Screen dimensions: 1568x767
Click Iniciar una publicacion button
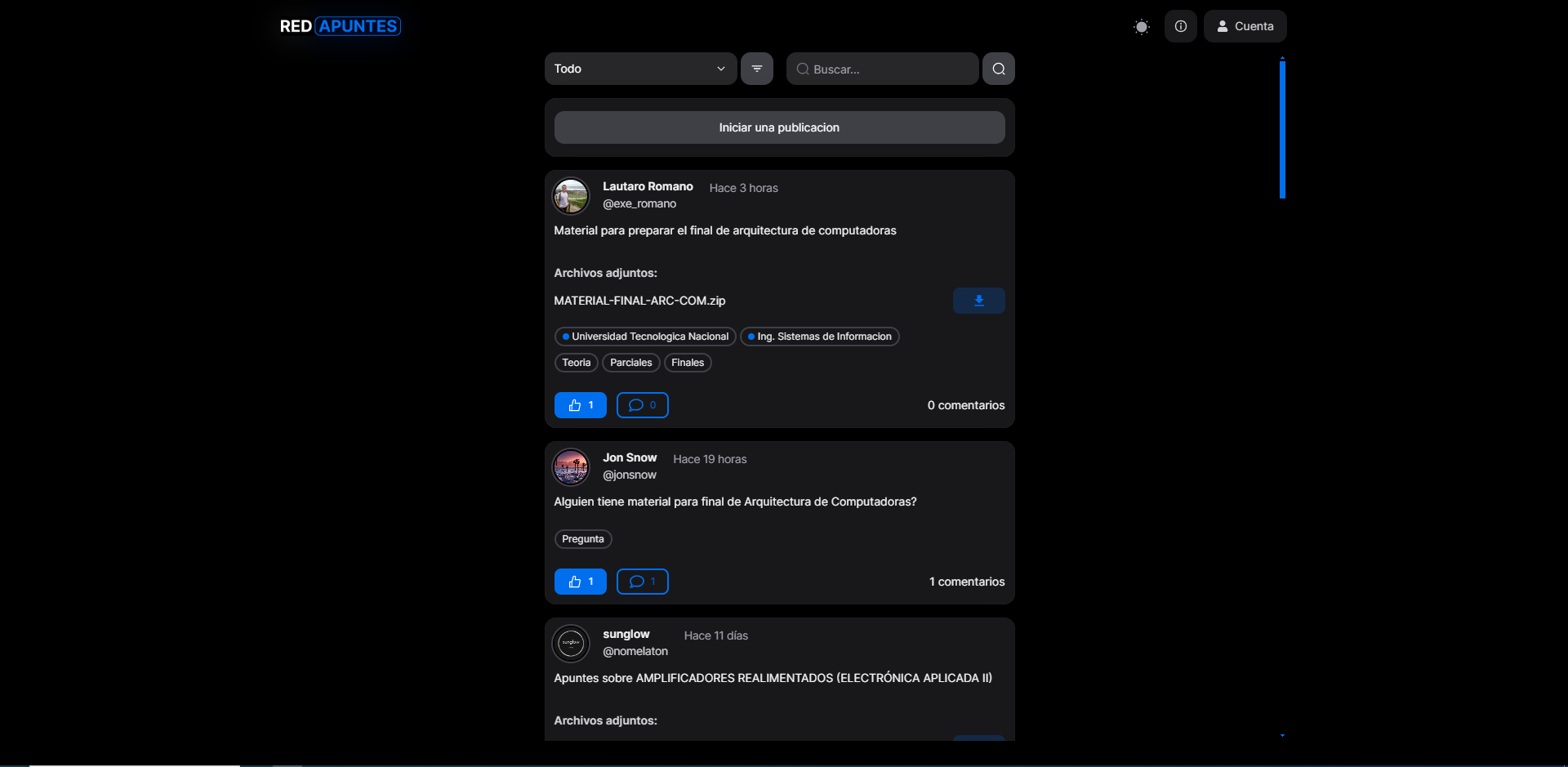click(x=779, y=127)
